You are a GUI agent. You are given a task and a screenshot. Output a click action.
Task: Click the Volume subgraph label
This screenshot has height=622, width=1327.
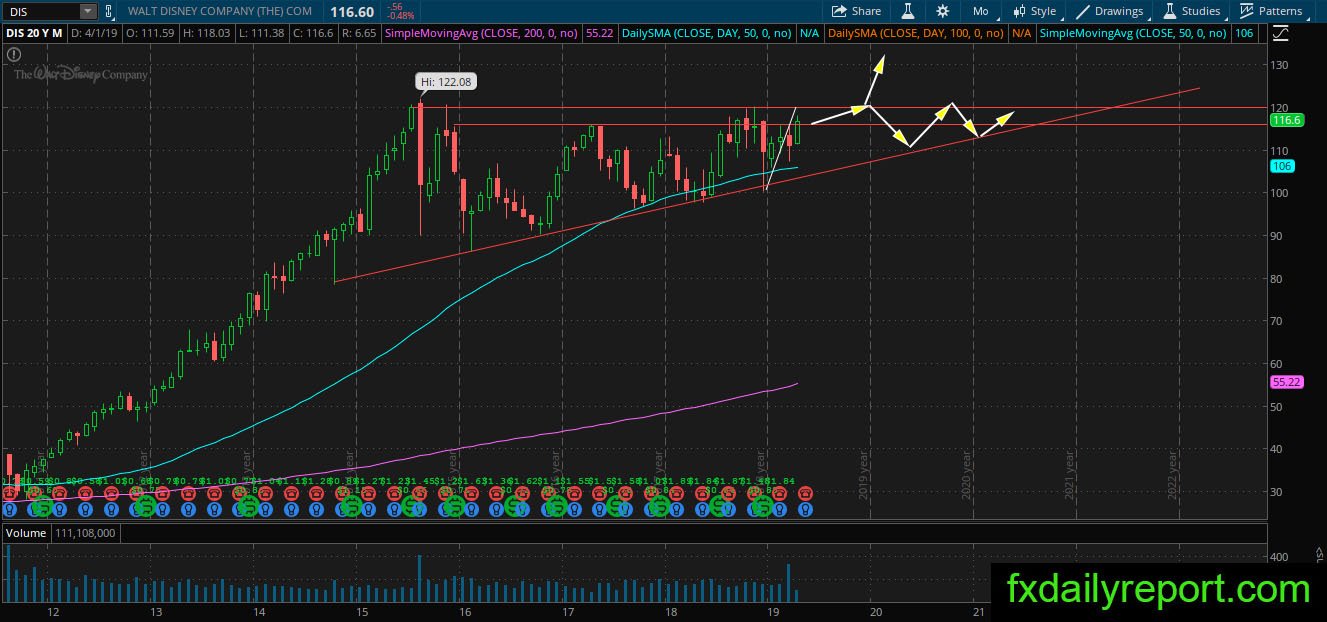[x=25, y=533]
